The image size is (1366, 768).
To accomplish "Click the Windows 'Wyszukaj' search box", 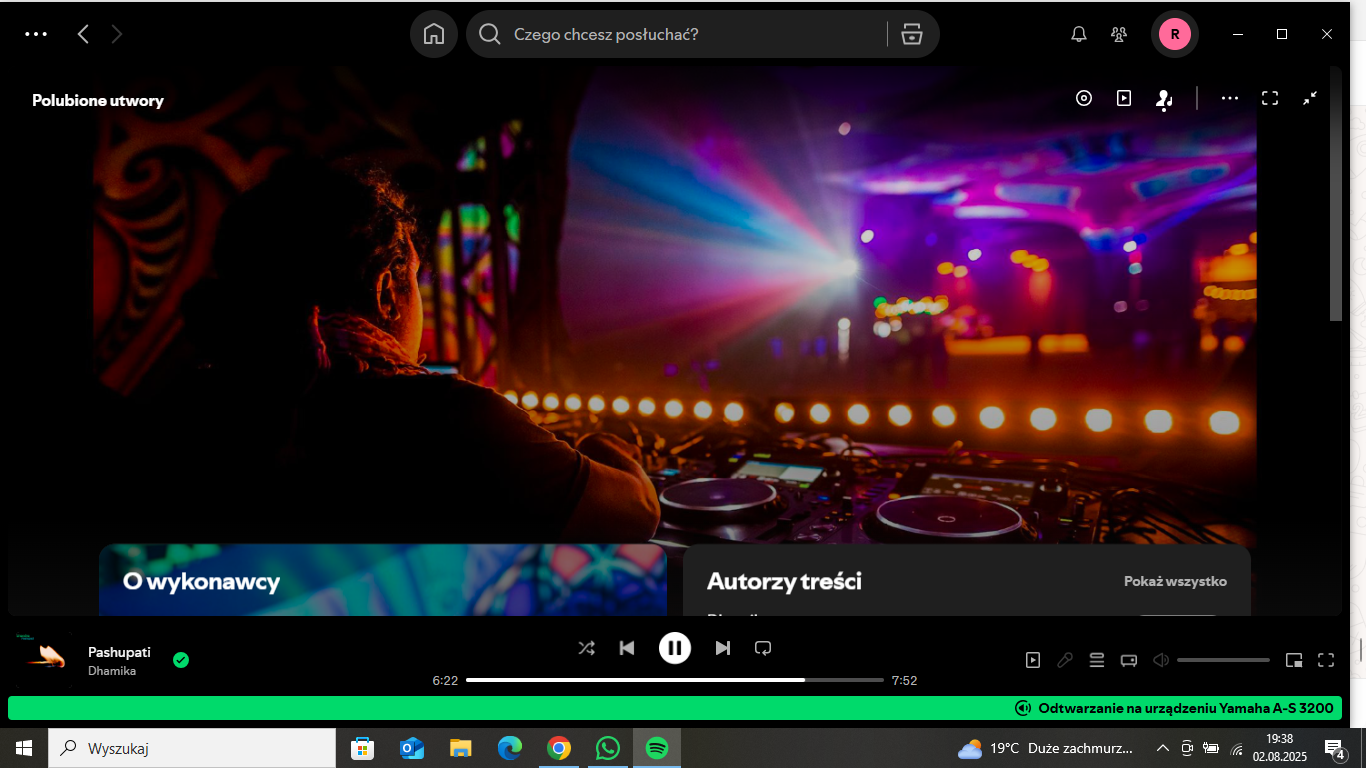I will click(x=192, y=748).
